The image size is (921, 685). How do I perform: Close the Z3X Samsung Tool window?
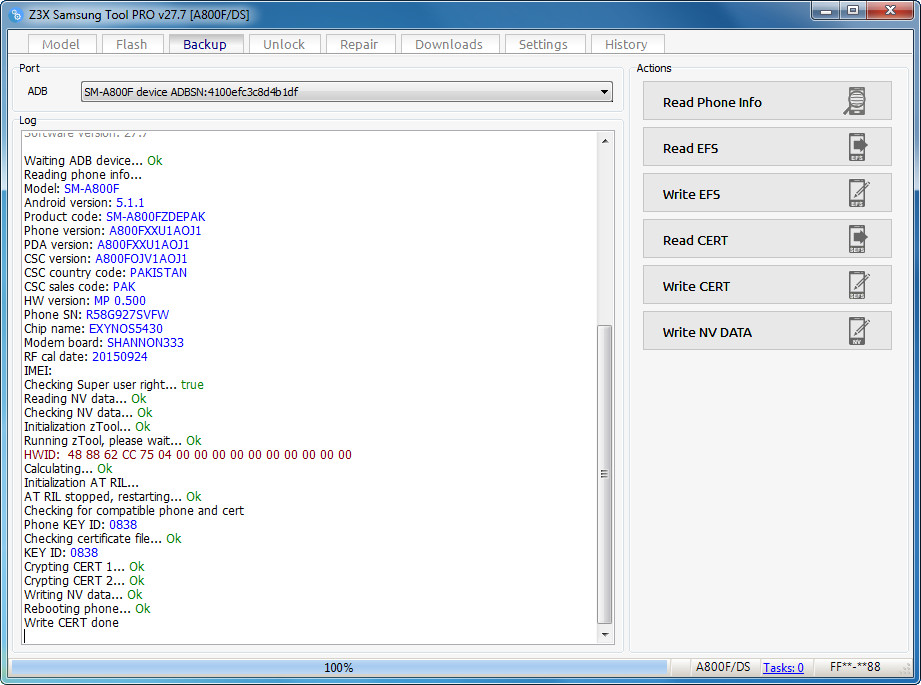pyautogui.click(x=890, y=11)
